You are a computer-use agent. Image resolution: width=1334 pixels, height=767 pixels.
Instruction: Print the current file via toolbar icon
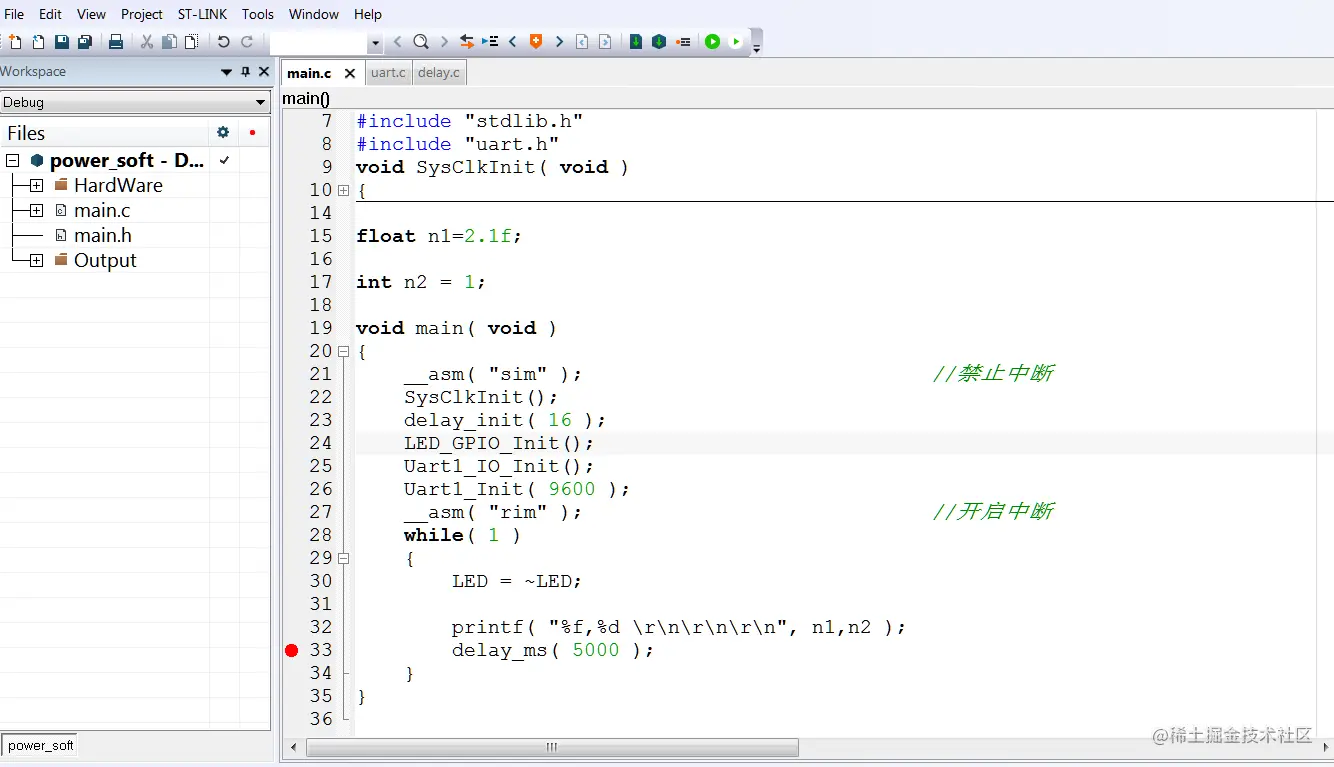(x=116, y=42)
